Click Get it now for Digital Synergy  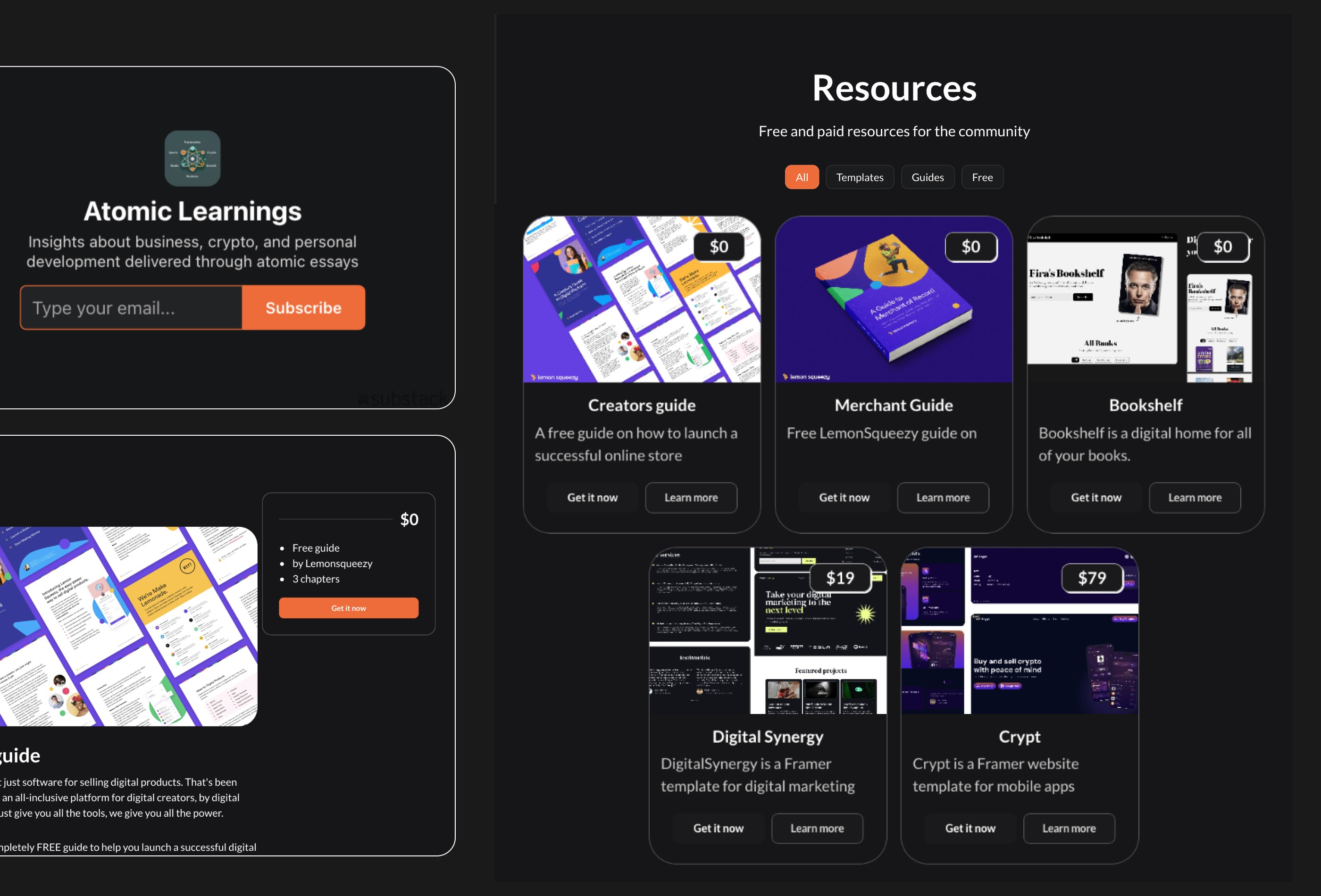[719, 829]
